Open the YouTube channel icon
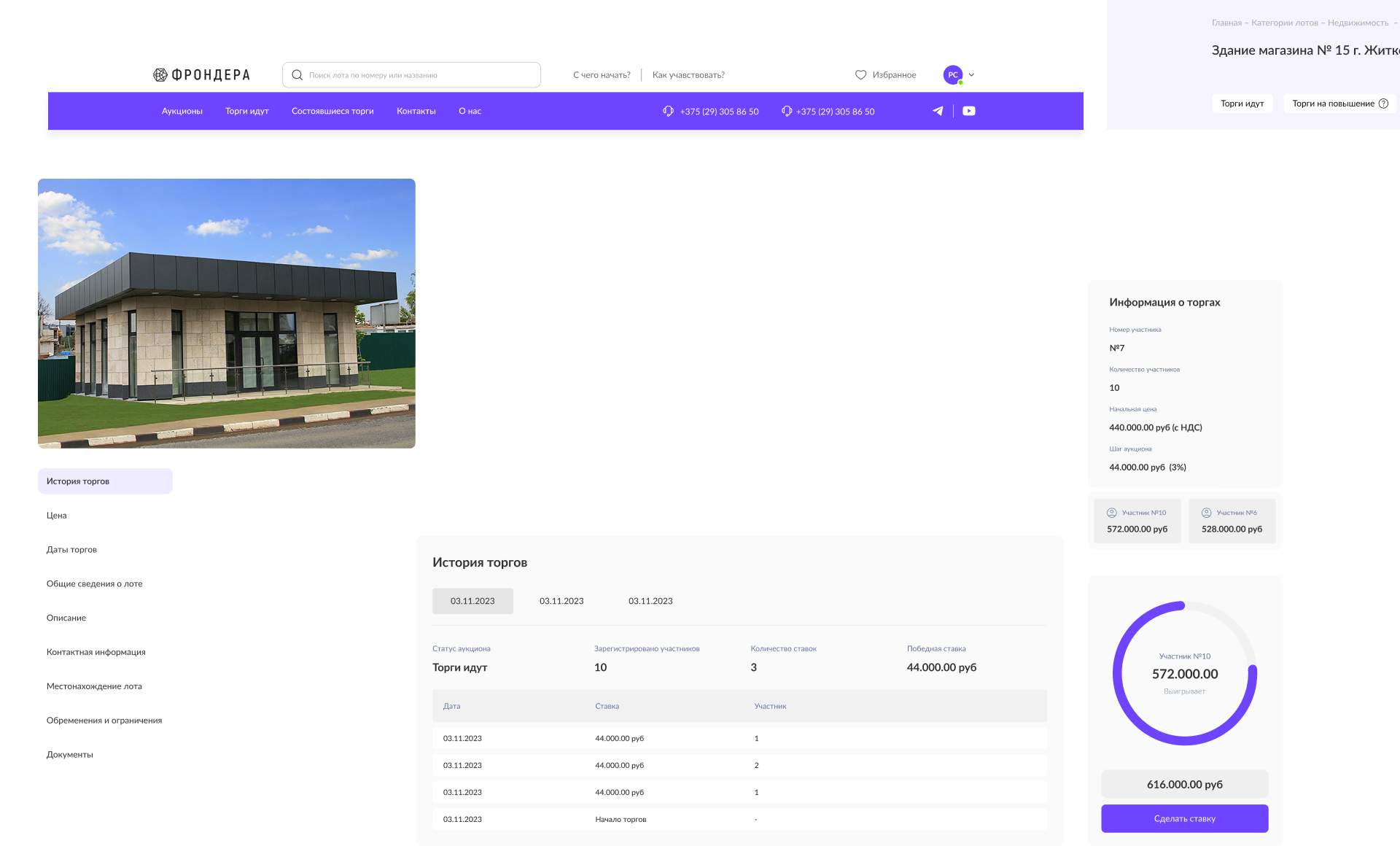The width and height of the screenshot is (1400, 846). [968, 111]
